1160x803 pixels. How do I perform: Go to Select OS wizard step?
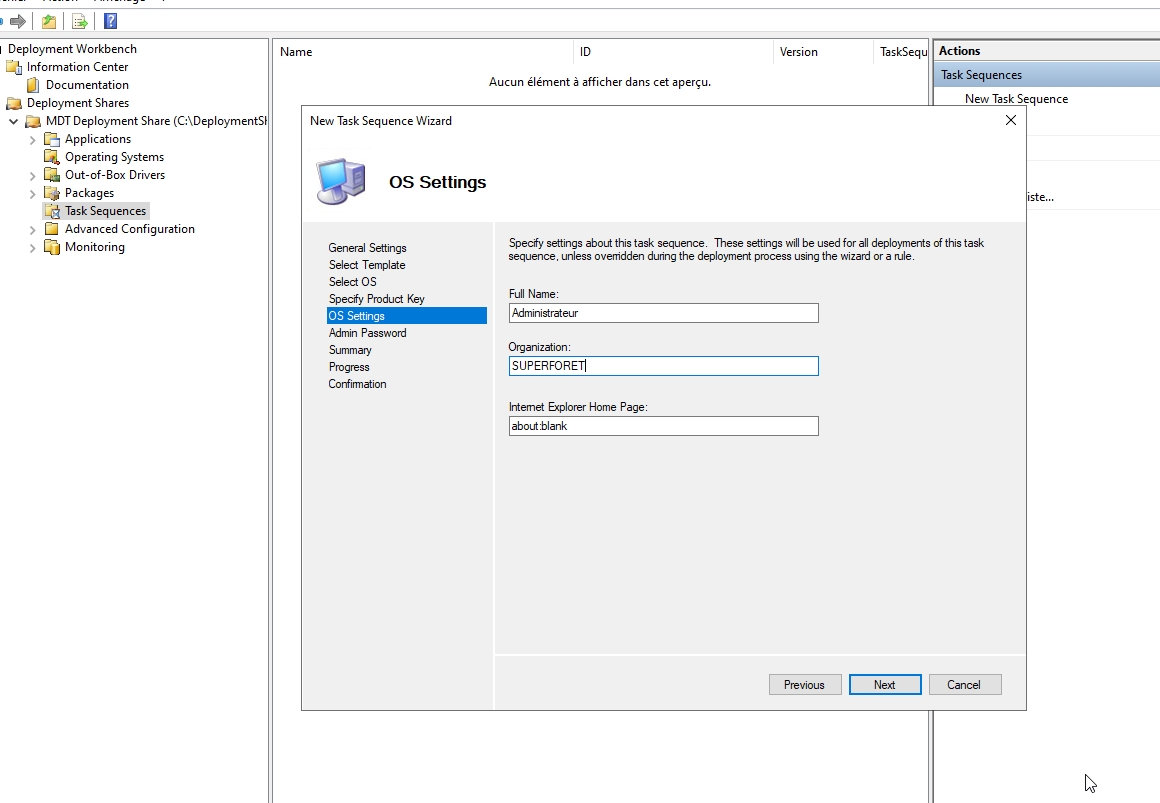(x=353, y=282)
